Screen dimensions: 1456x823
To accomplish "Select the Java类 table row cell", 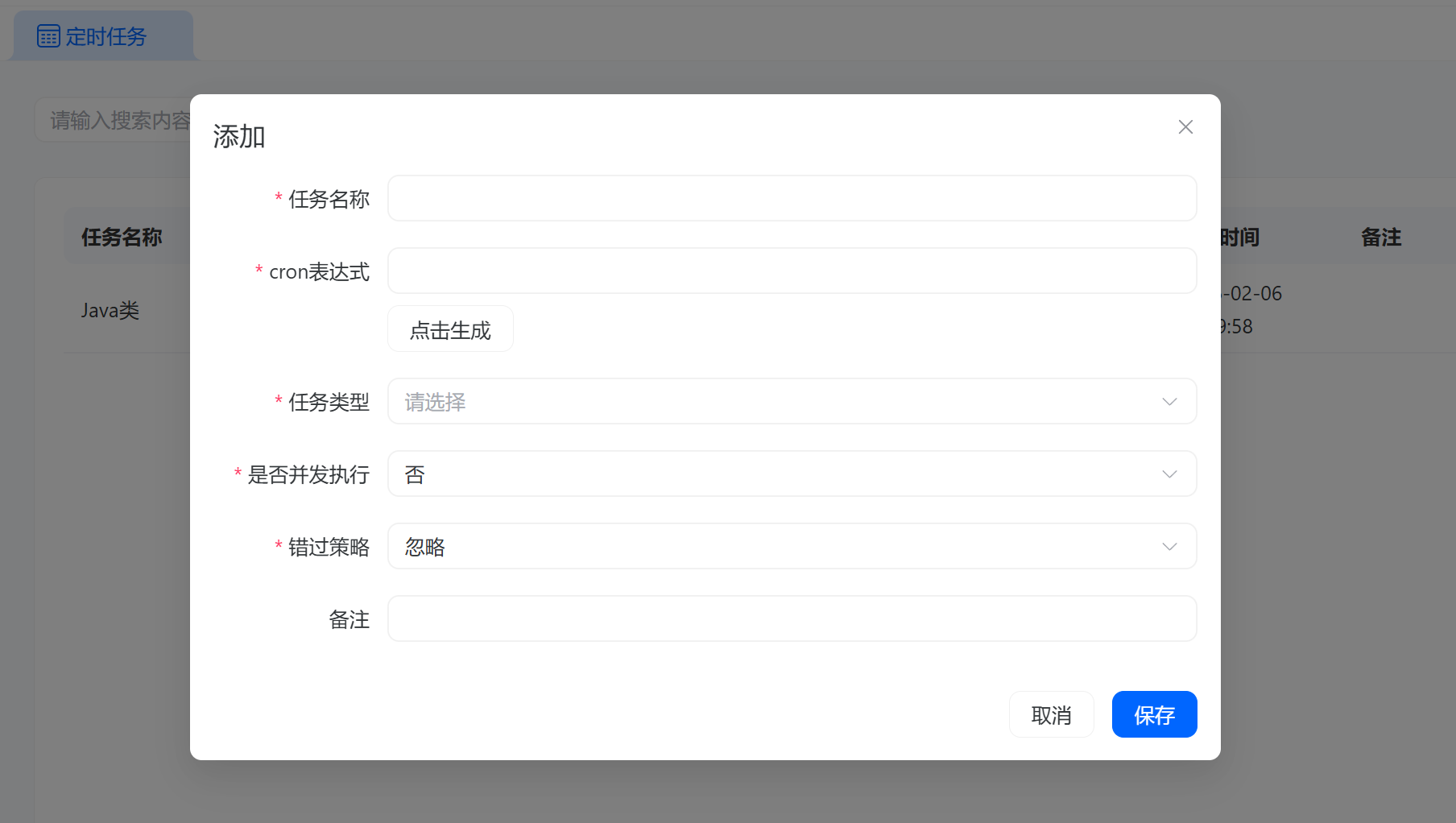I will click(110, 311).
